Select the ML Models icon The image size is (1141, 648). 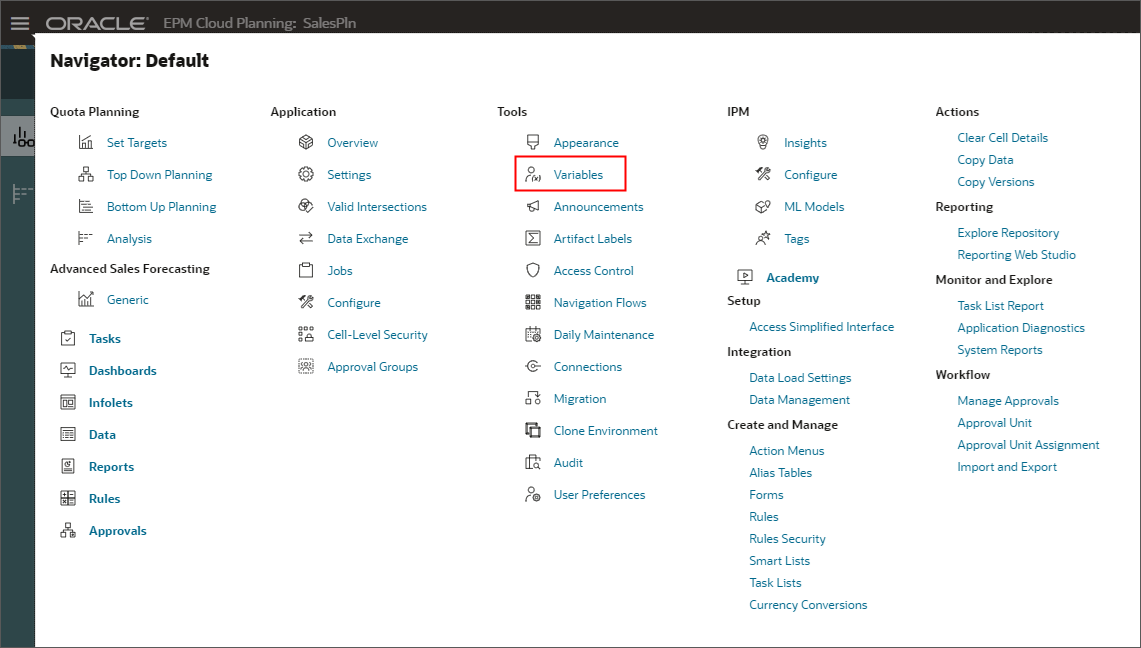[x=761, y=206]
